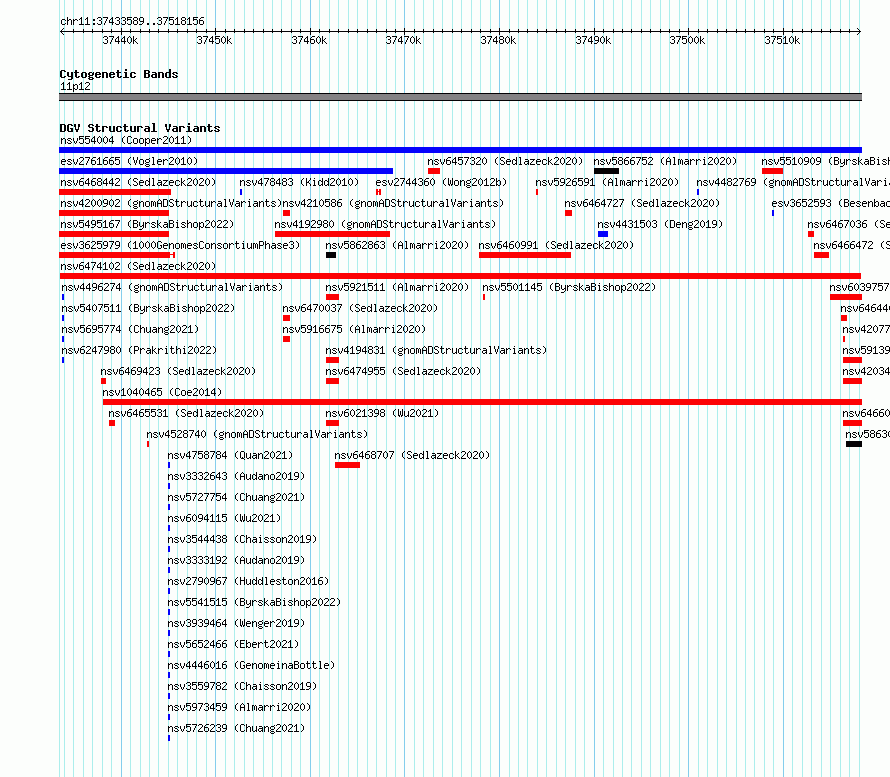Select nsv6465531 (Sedlazeck2020) label
Image resolution: width=890 pixels, height=777 pixels.
tap(186, 413)
